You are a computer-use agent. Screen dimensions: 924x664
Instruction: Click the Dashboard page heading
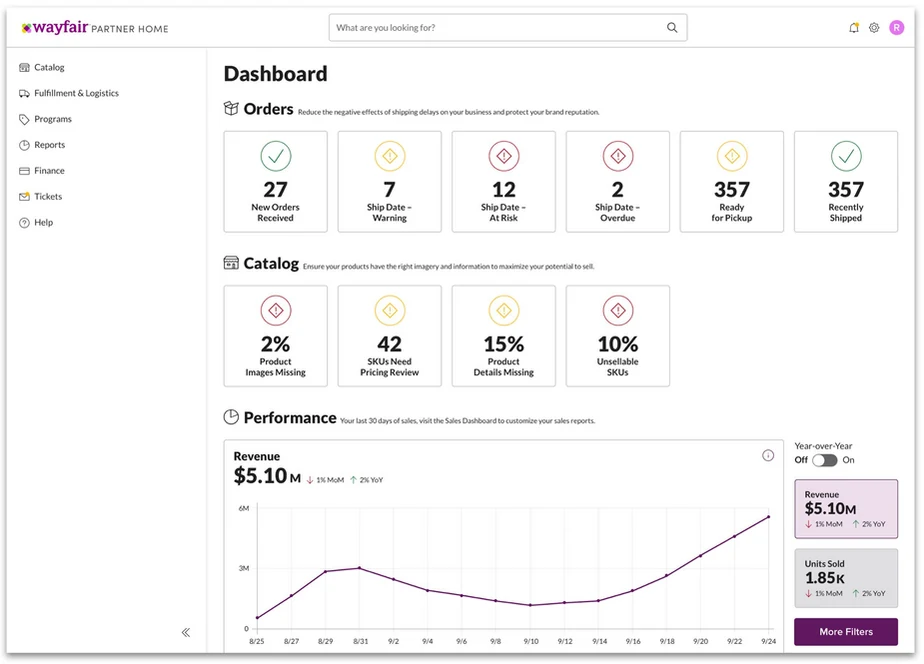click(x=275, y=74)
